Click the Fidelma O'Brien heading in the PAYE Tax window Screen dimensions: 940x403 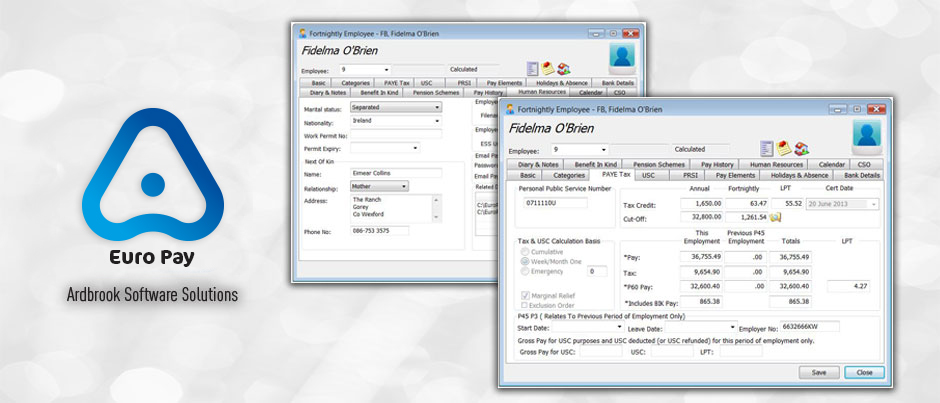click(551, 128)
